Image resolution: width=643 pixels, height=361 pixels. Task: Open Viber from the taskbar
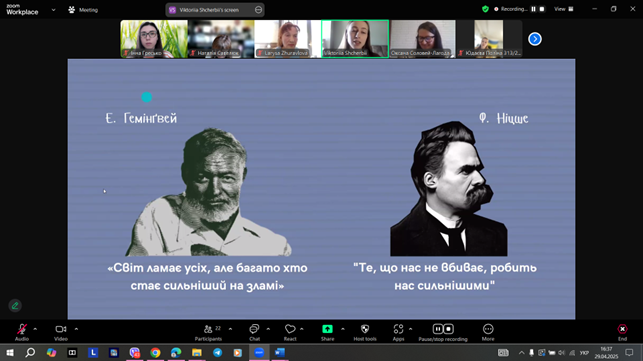click(x=135, y=352)
